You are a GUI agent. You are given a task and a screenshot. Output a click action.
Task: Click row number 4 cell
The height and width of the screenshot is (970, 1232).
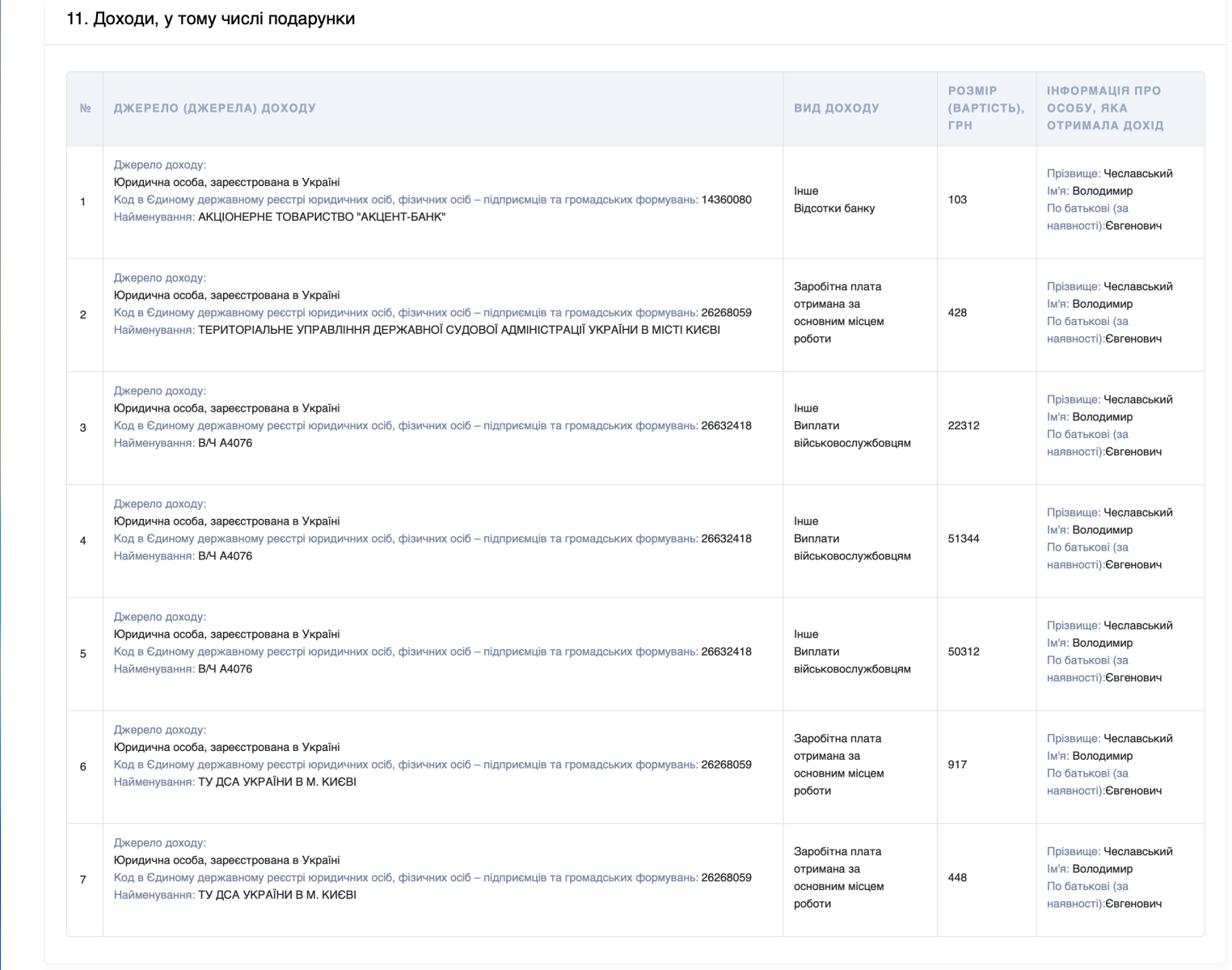coord(83,541)
